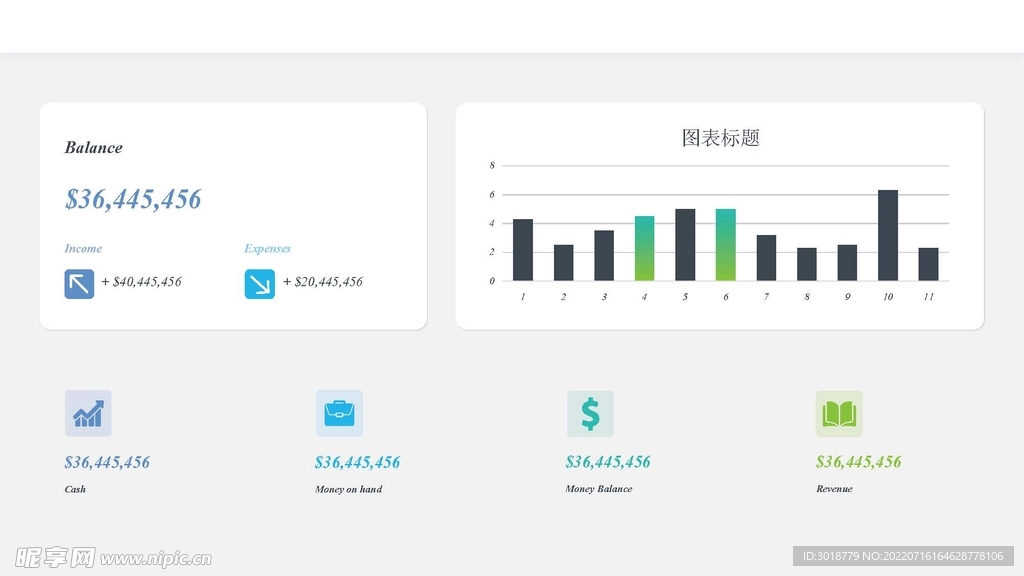The image size is (1024, 576).
Task: Select the + $20,445,456 expenses amount
Action: 322,282
